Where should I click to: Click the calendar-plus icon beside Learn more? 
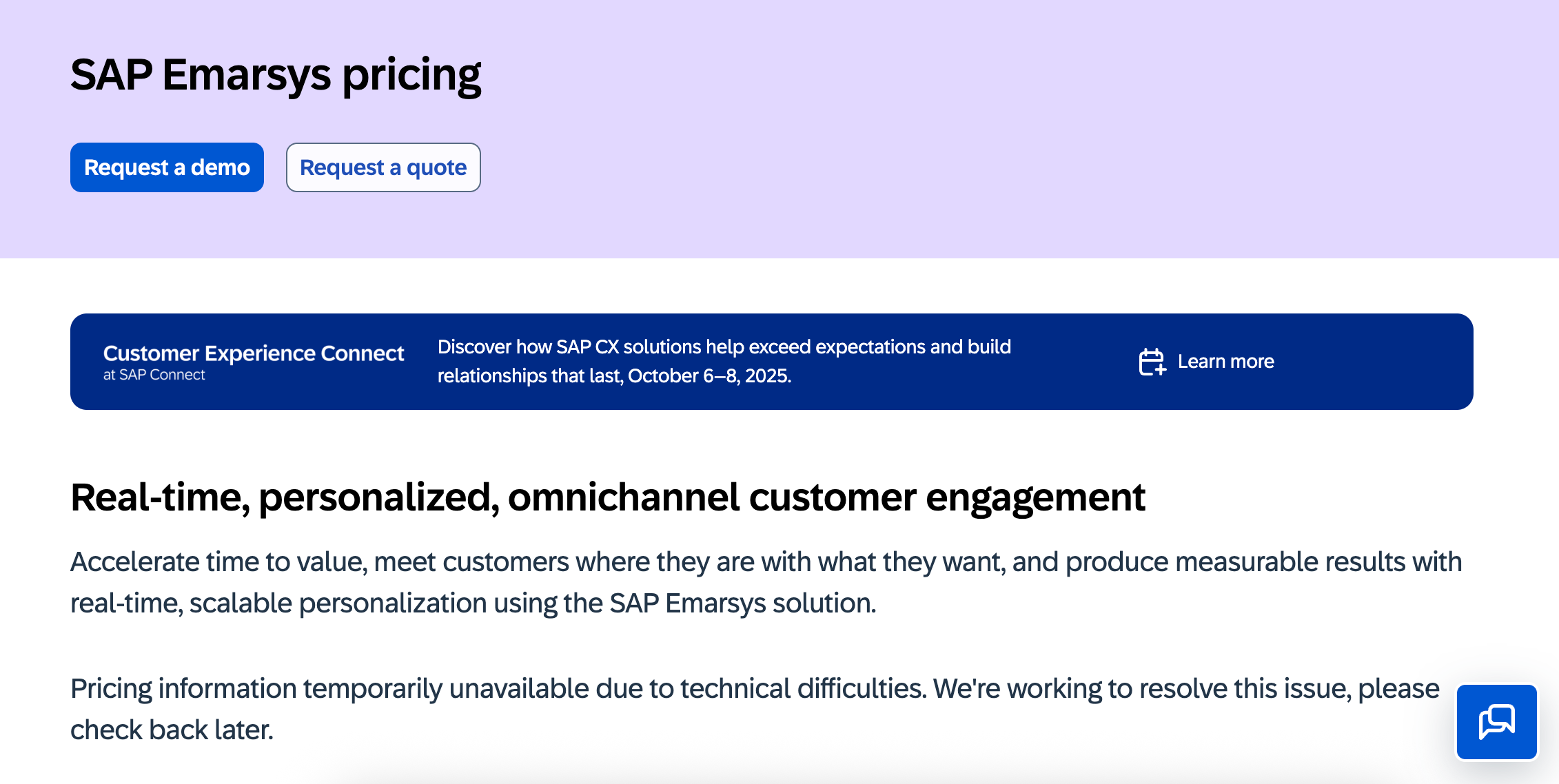(x=1152, y=362)
